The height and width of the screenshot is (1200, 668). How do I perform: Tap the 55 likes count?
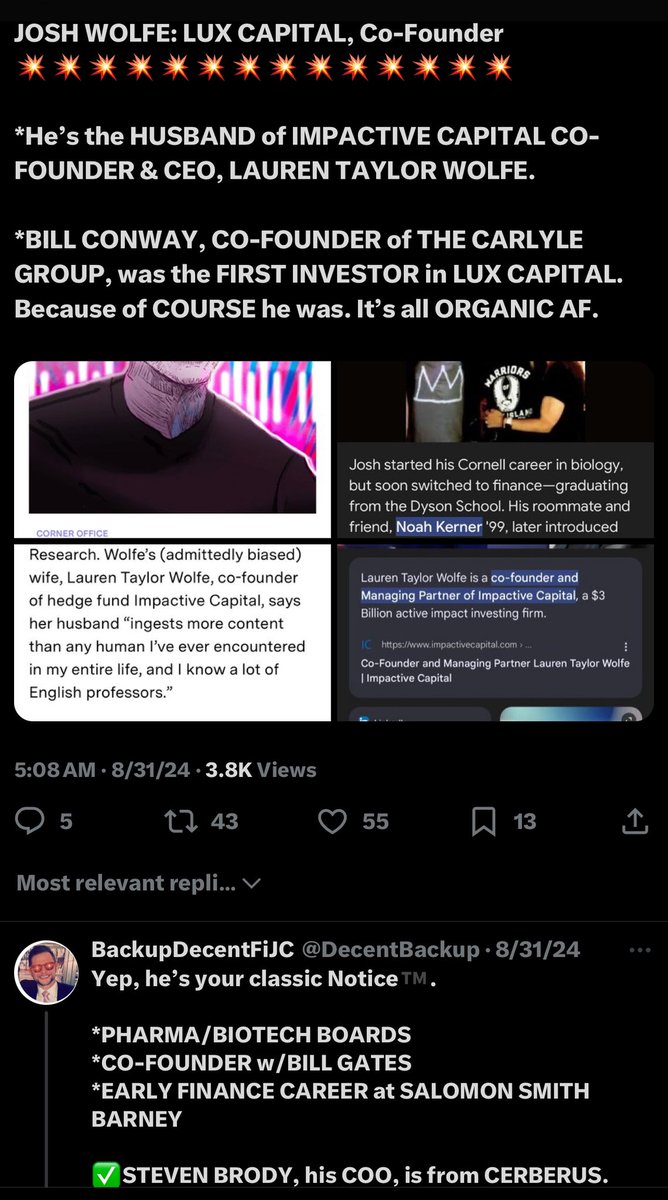[375, 821]
